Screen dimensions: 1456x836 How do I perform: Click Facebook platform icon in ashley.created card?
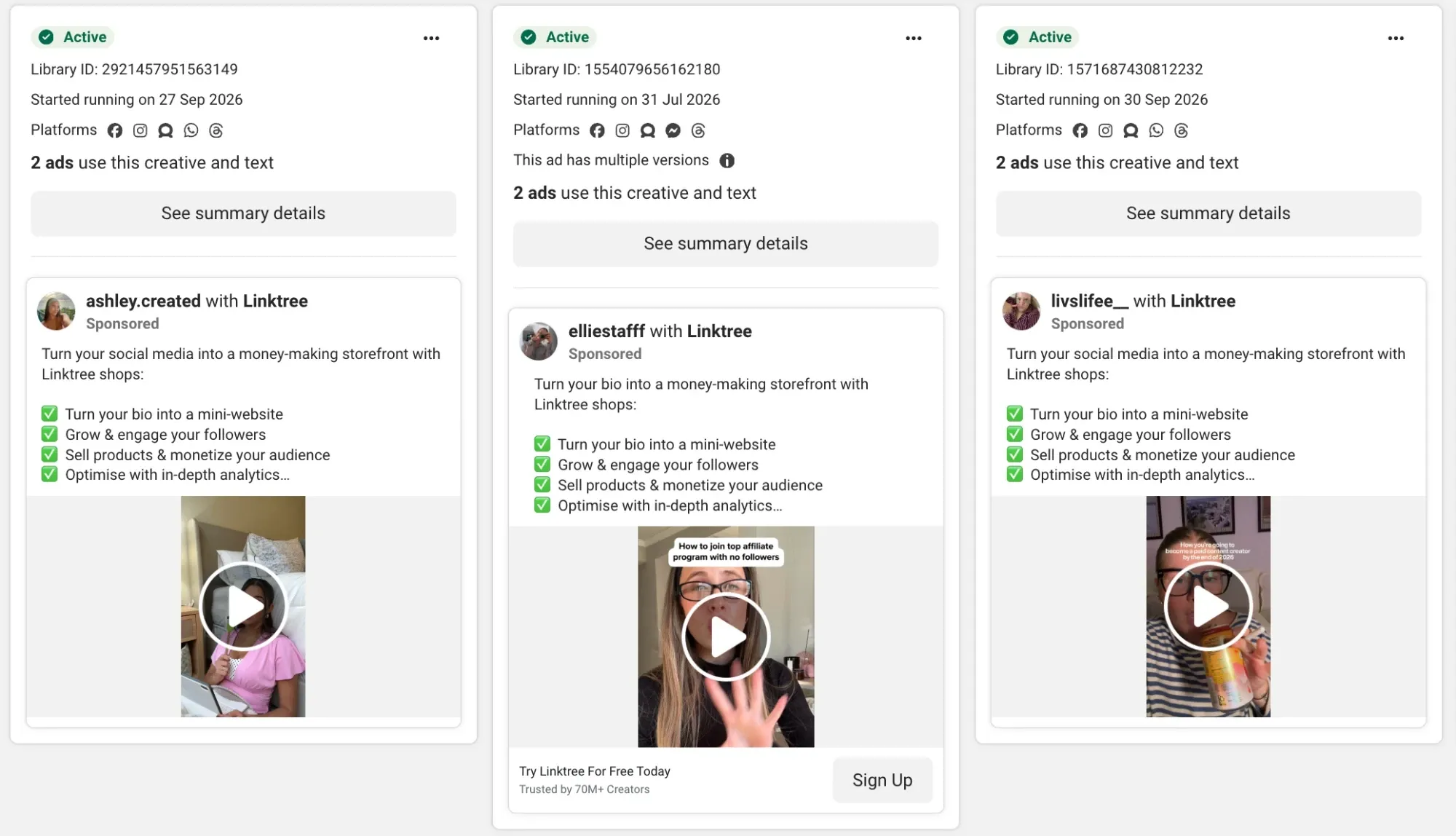[115, 130]
